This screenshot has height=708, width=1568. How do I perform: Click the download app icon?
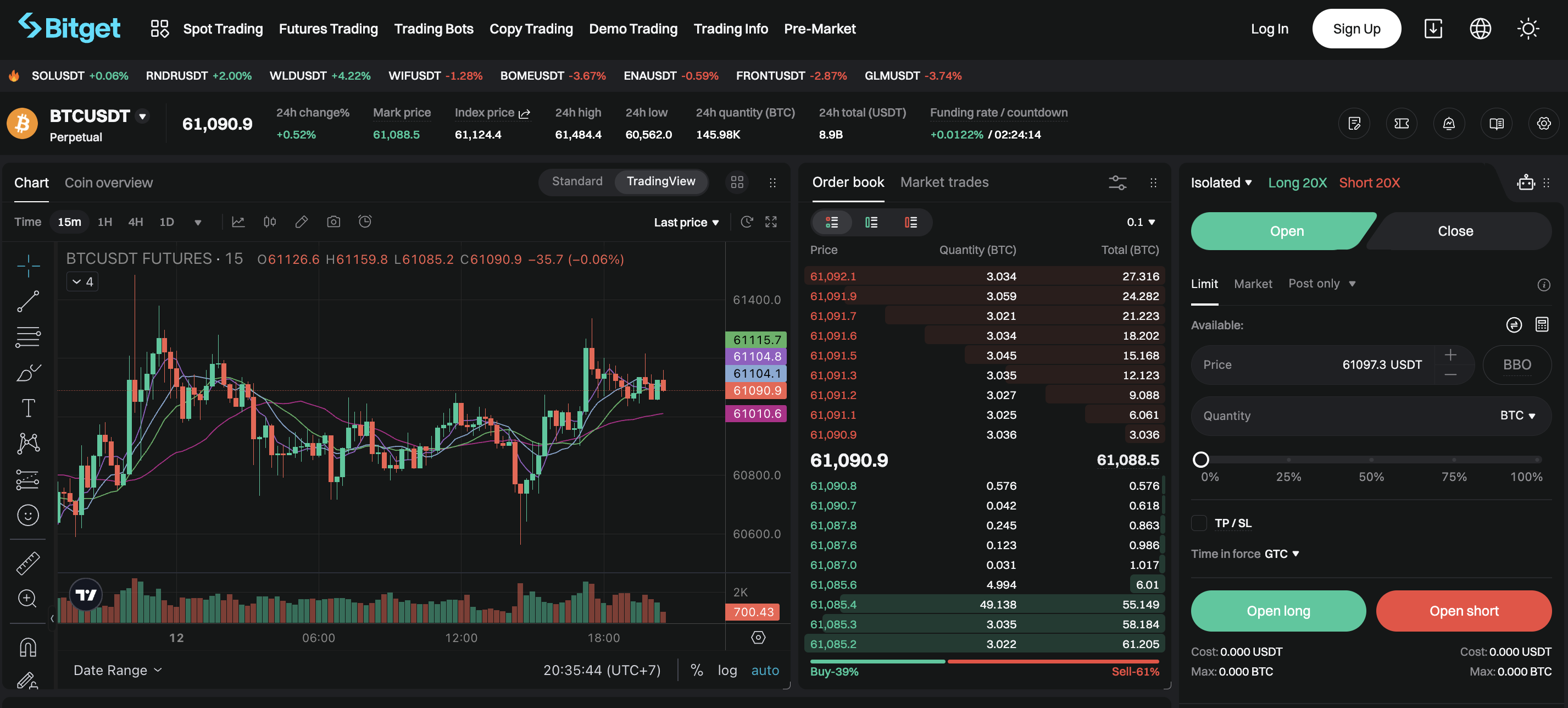point(1433,29)
